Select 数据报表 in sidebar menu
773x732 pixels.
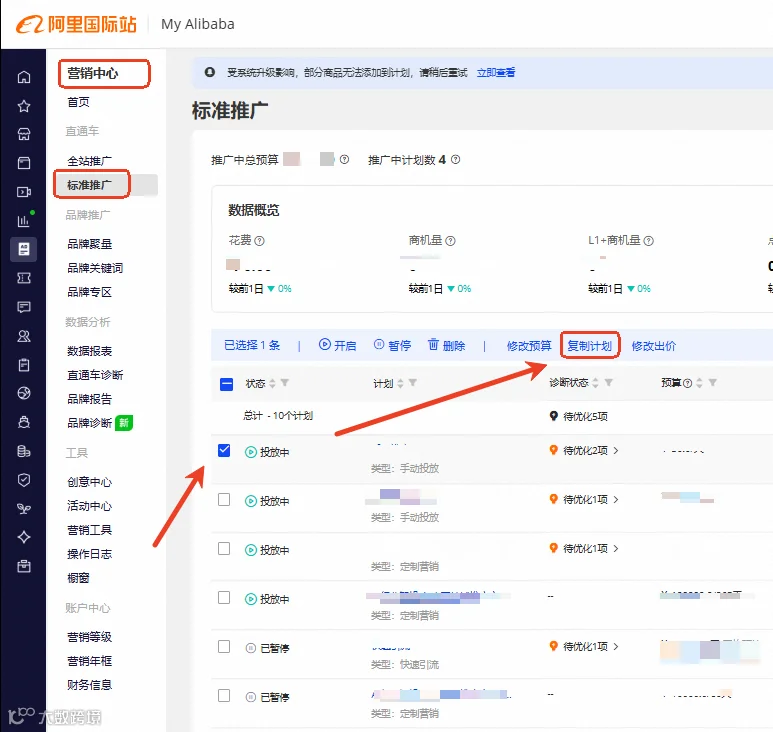click(x=89, y=351)
